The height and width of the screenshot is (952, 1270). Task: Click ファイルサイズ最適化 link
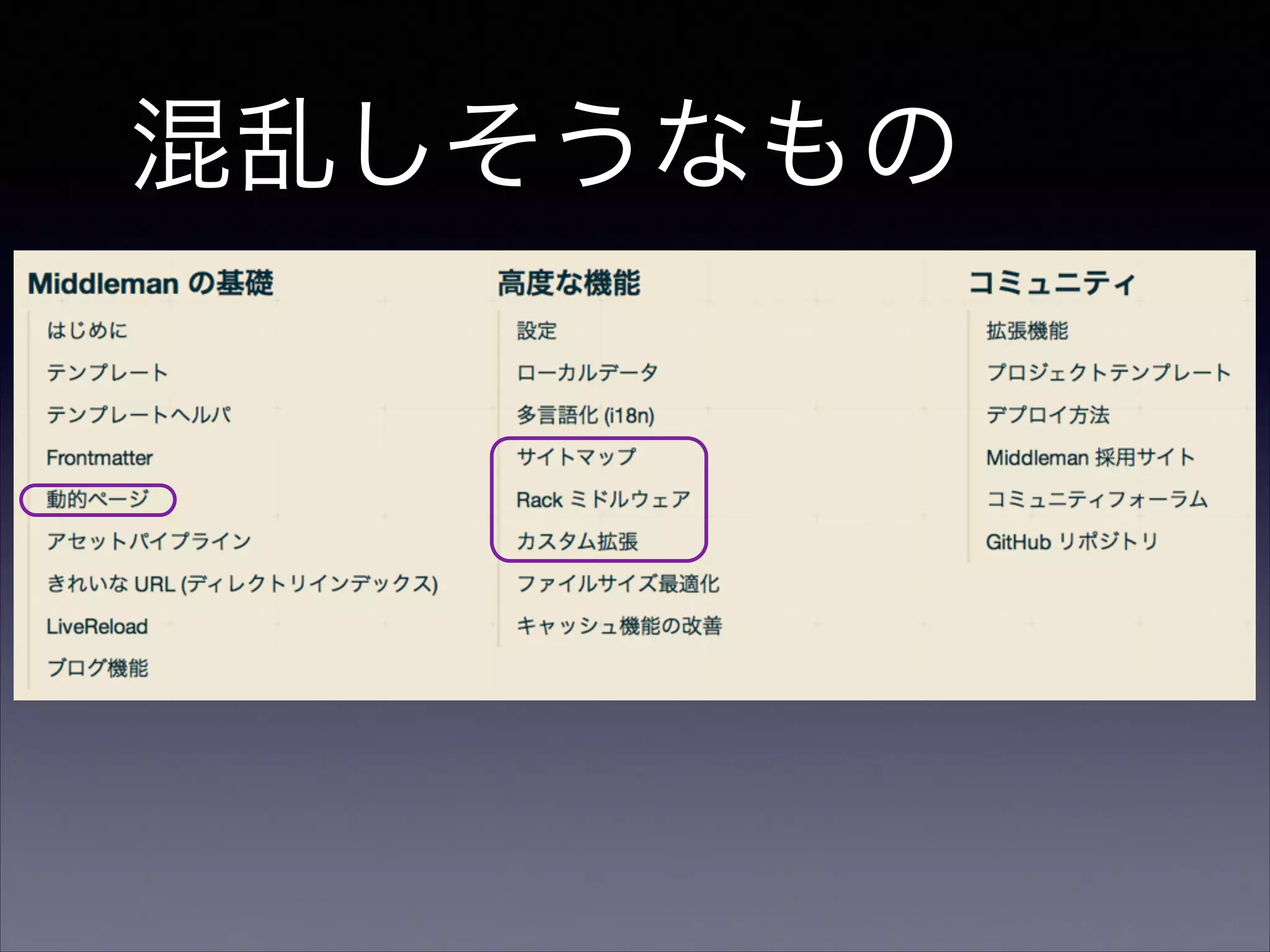pyautogui.click(x=618, y=584)
